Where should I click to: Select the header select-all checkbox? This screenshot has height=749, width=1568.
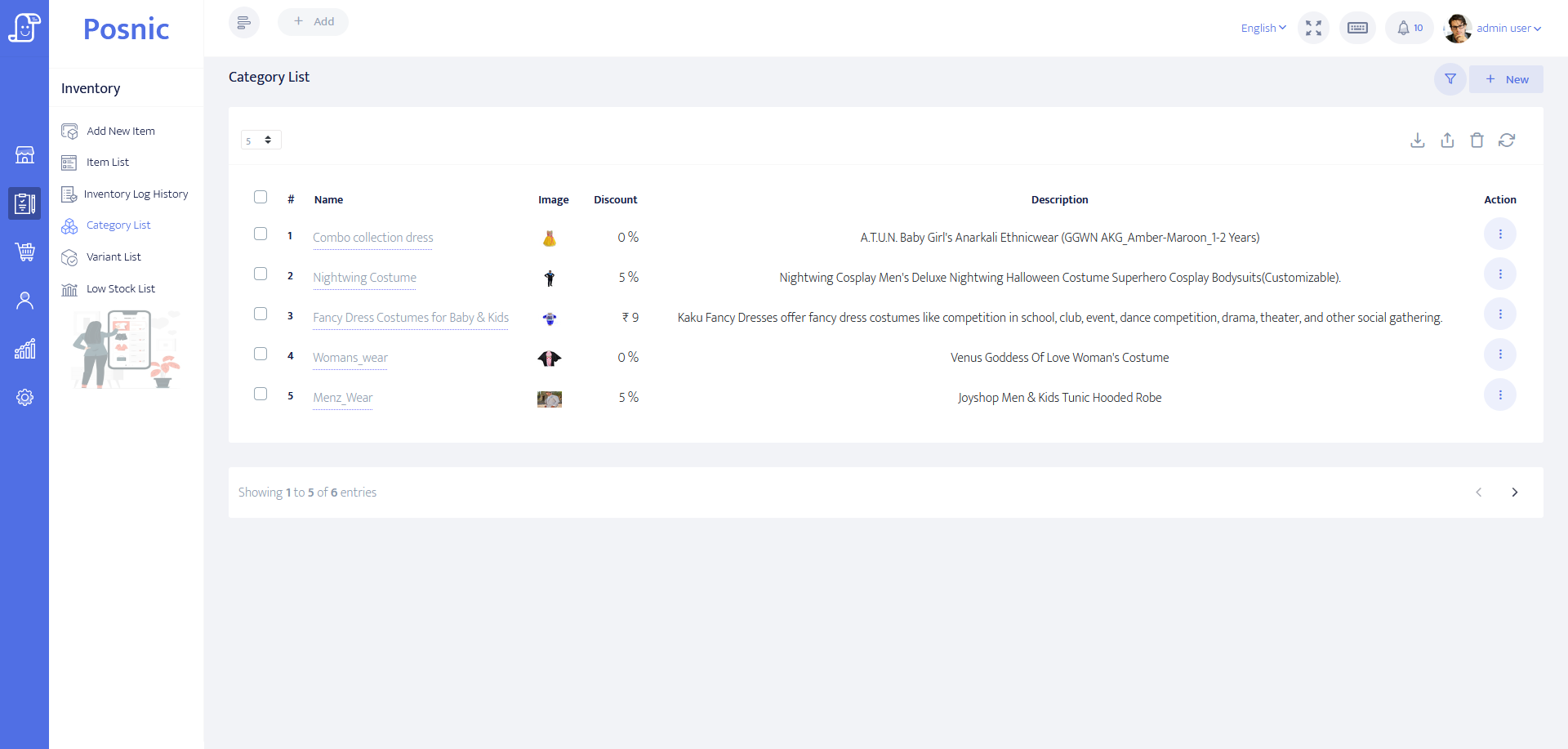pos(261,197)
